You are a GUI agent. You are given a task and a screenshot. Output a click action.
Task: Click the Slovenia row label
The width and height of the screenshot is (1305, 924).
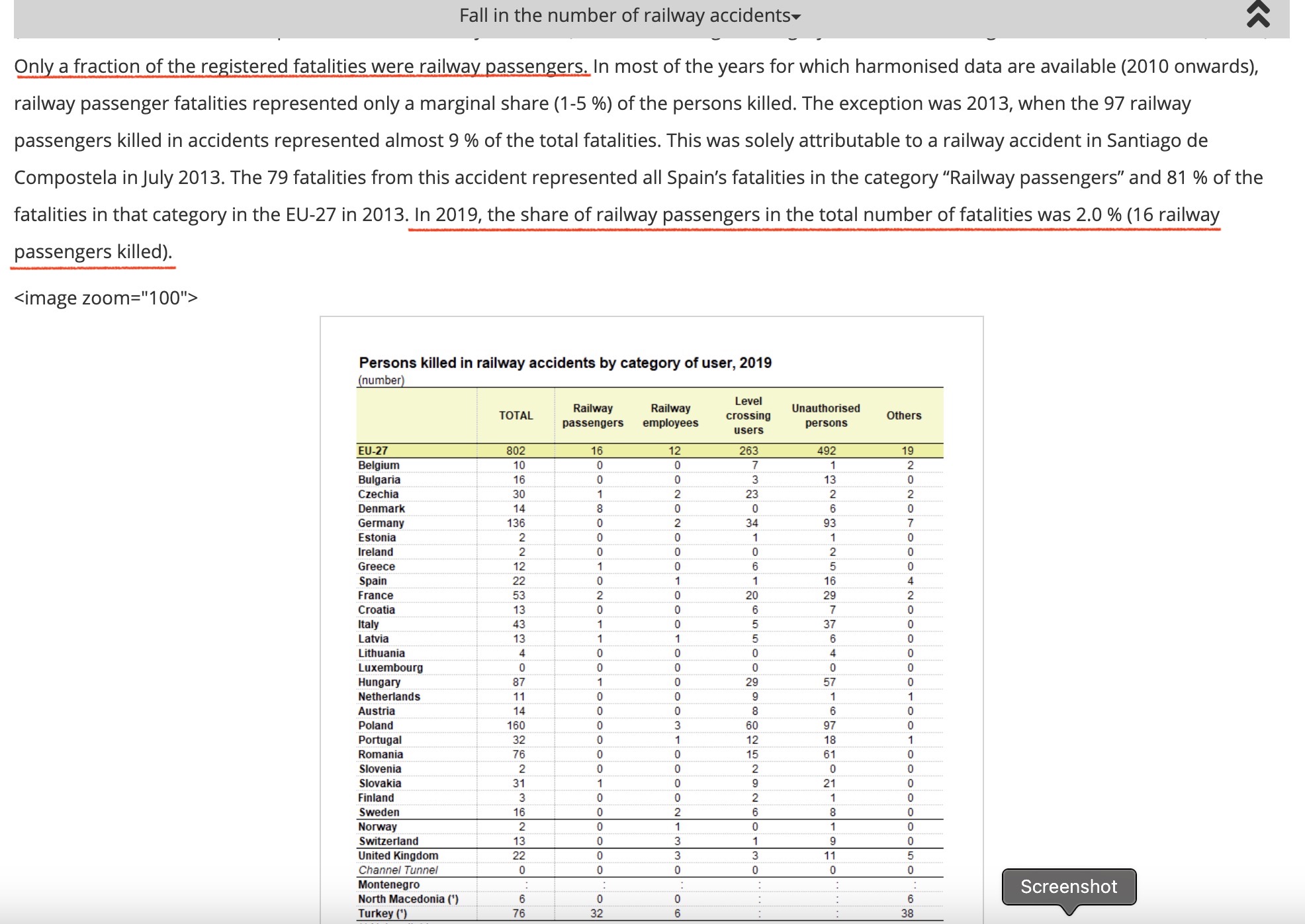point(380,769)
